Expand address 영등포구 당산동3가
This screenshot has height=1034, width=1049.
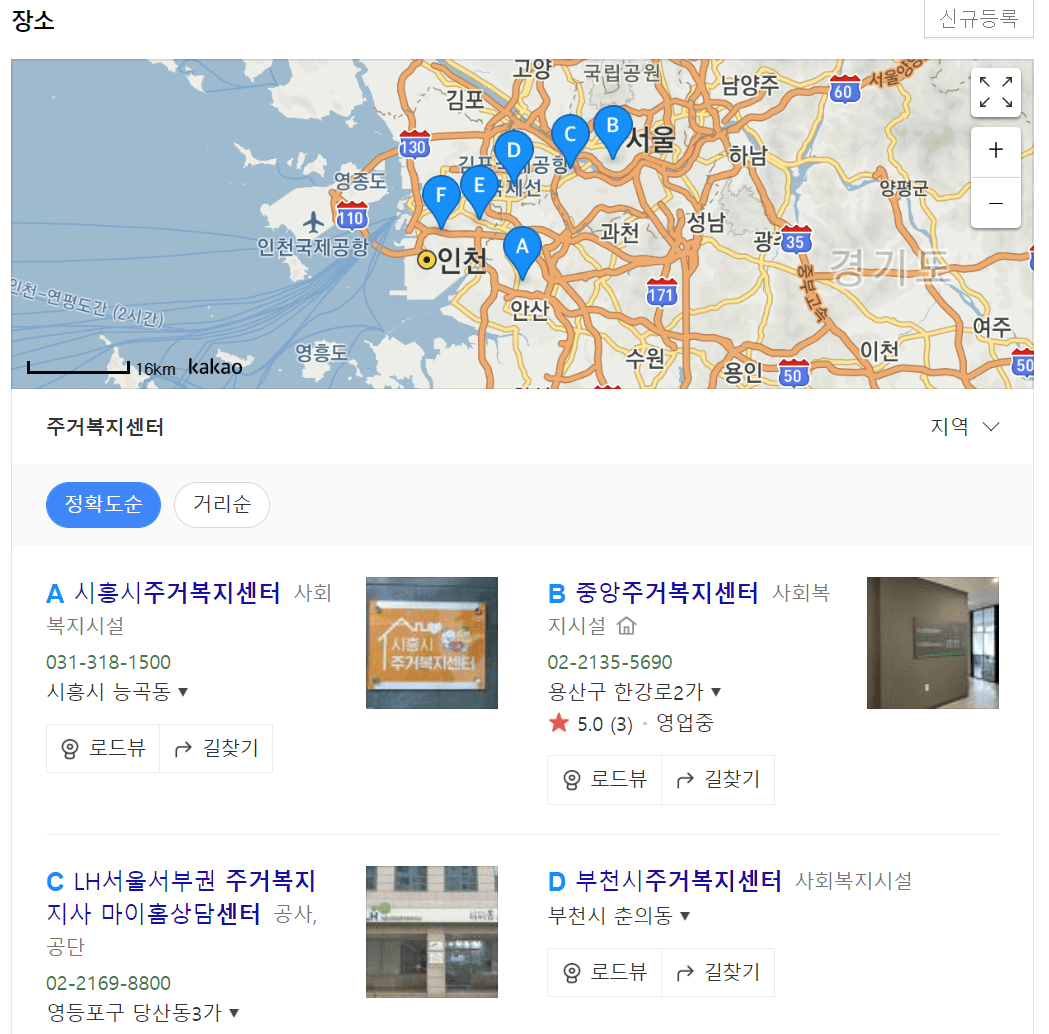pos(142,1013)
